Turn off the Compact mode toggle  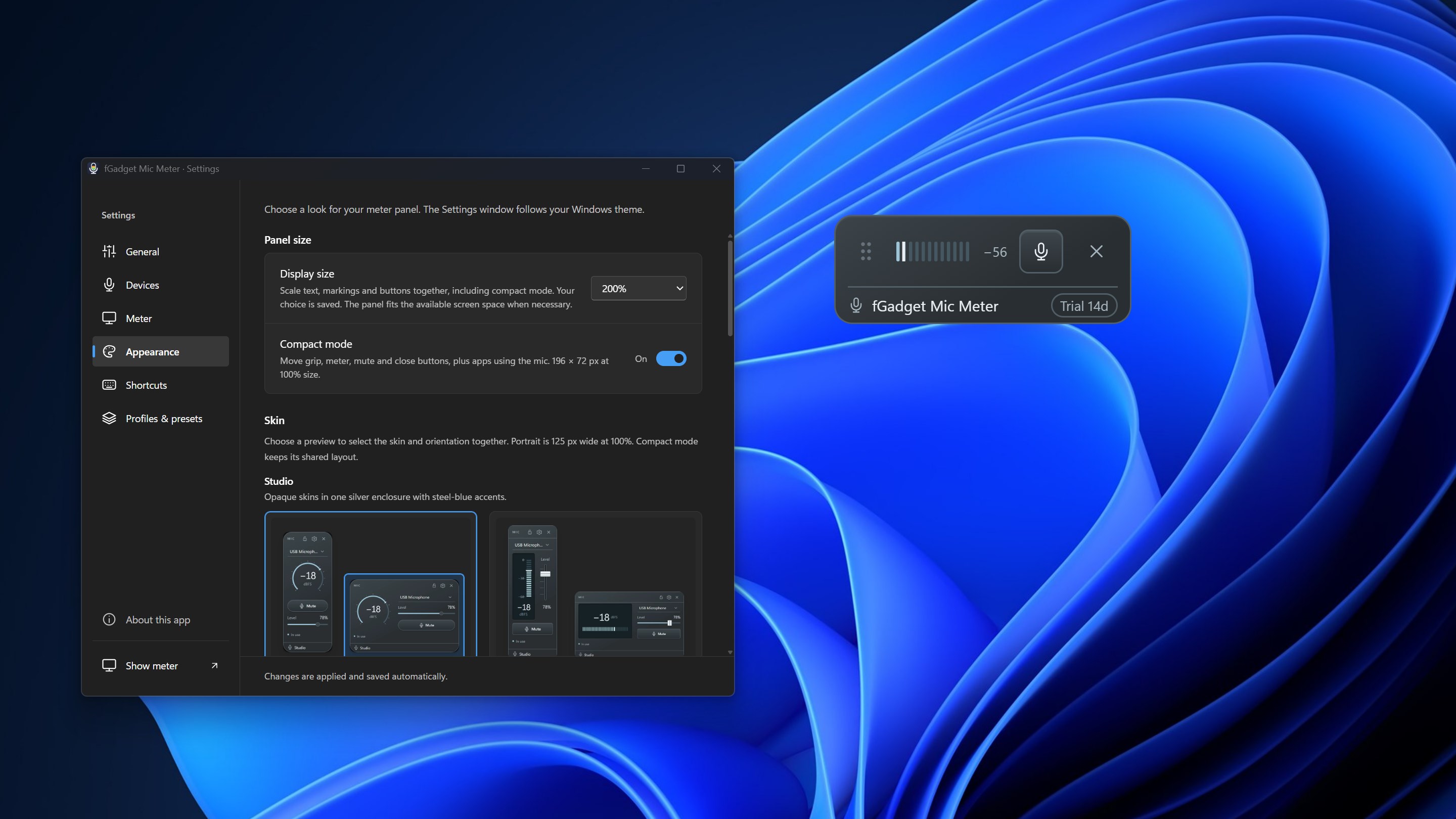click(x=671, y=359)
